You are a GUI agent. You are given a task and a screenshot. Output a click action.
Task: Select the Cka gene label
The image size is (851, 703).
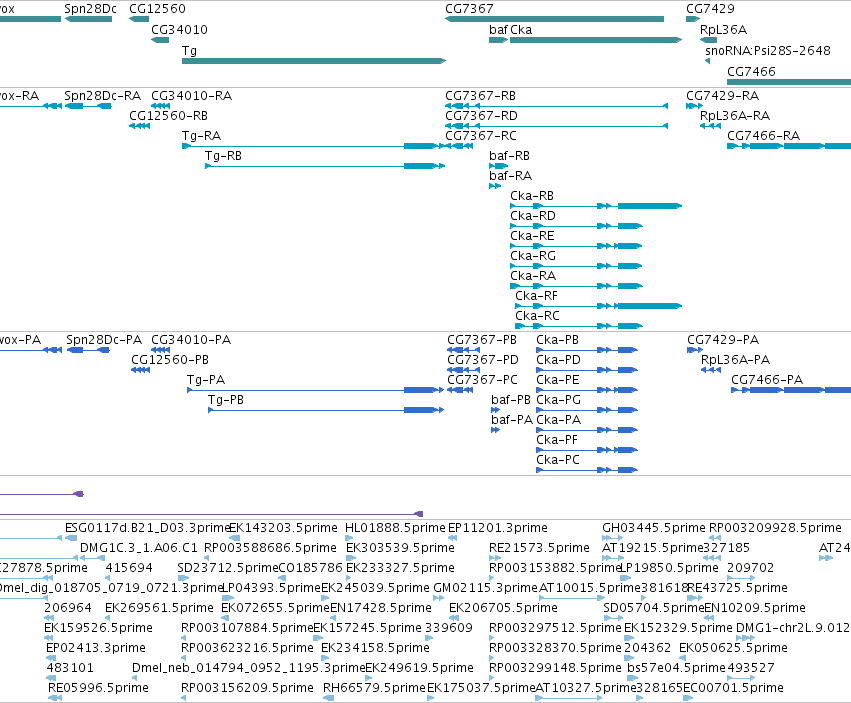tap(521, 29)
